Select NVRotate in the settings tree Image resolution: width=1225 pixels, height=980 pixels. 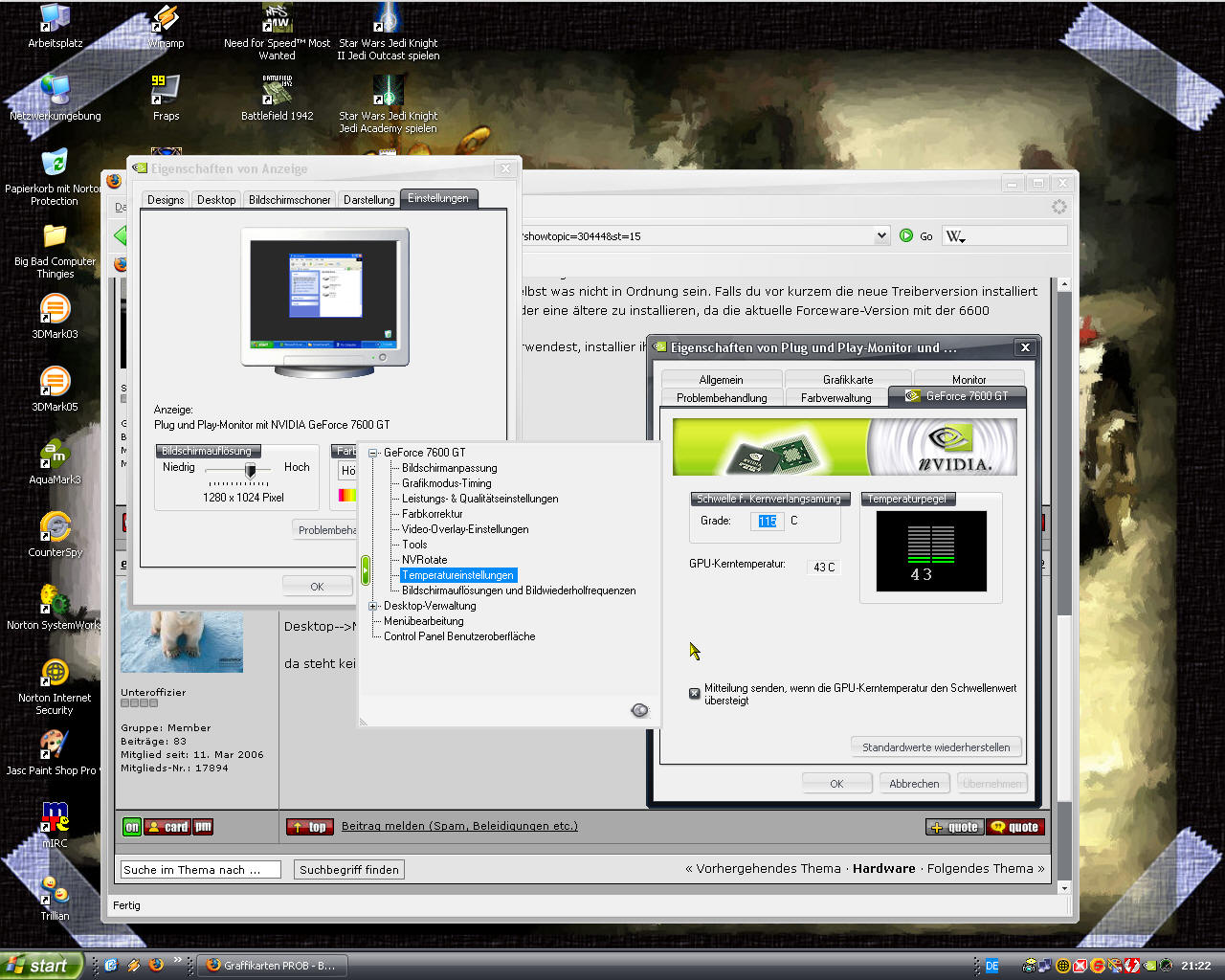[424, 560]
